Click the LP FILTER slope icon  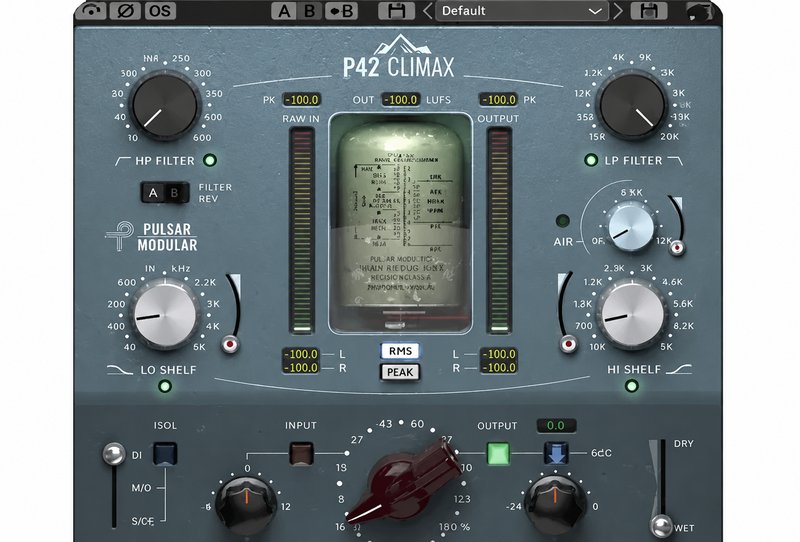pyautogui.click(x=674, y=161)
